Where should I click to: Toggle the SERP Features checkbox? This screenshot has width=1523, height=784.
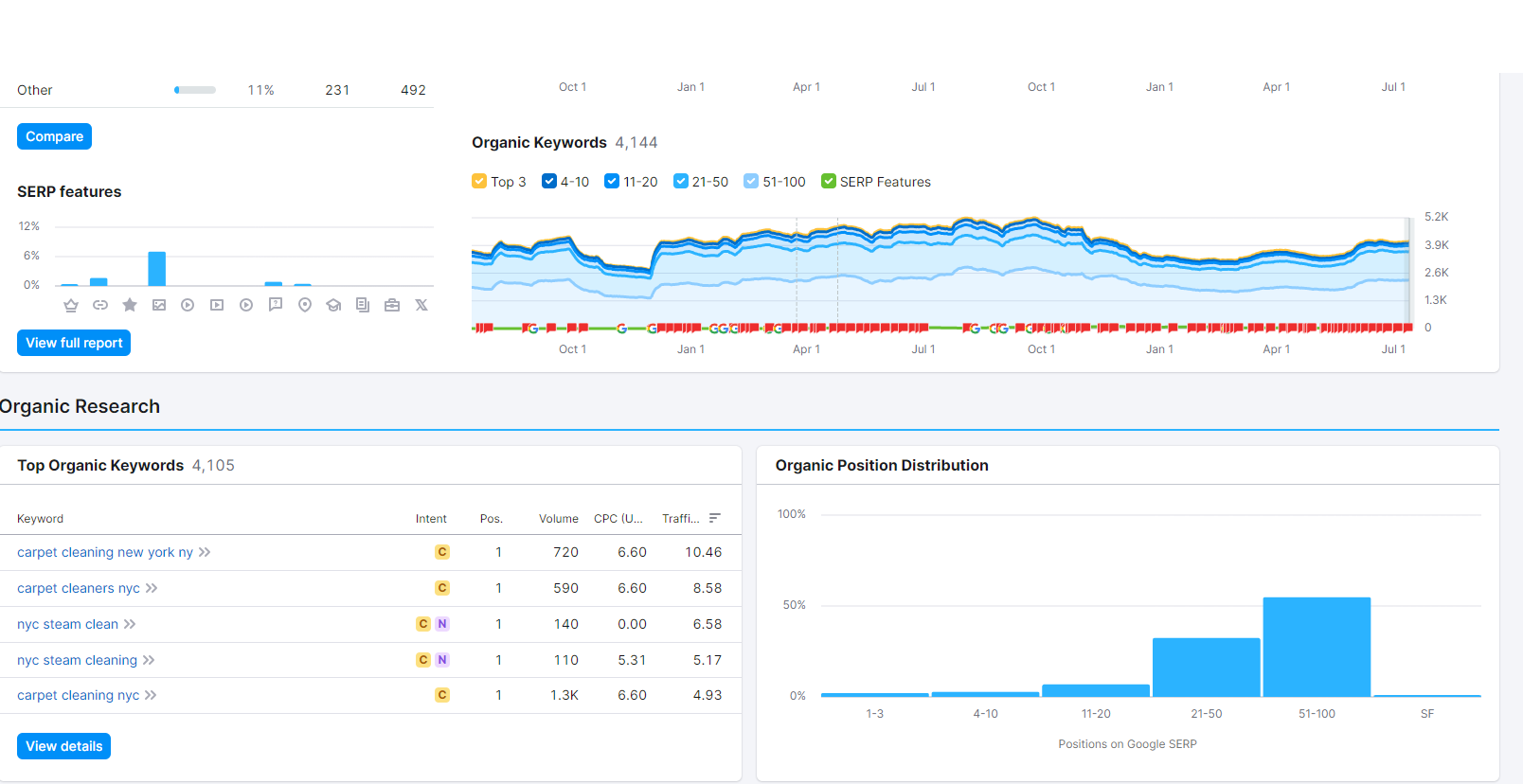point(829,181)
